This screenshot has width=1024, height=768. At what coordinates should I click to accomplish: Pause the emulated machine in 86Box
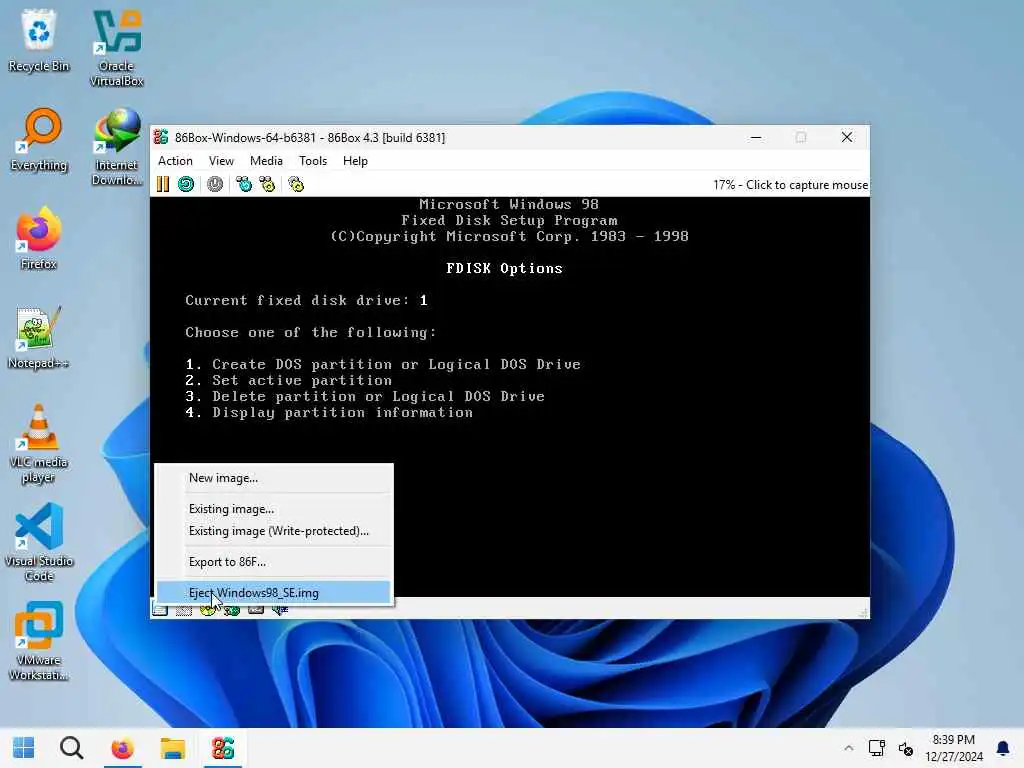pos(163,185)
